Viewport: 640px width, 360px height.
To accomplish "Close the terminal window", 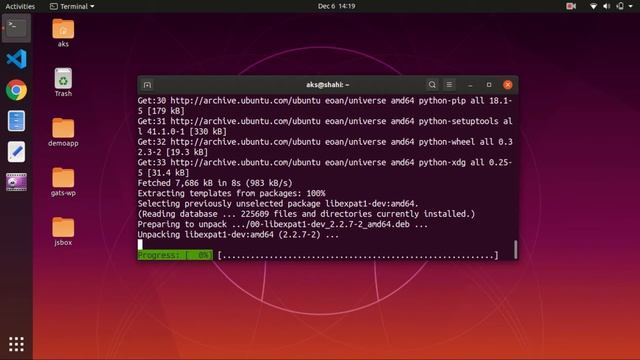I will (508, 85).
